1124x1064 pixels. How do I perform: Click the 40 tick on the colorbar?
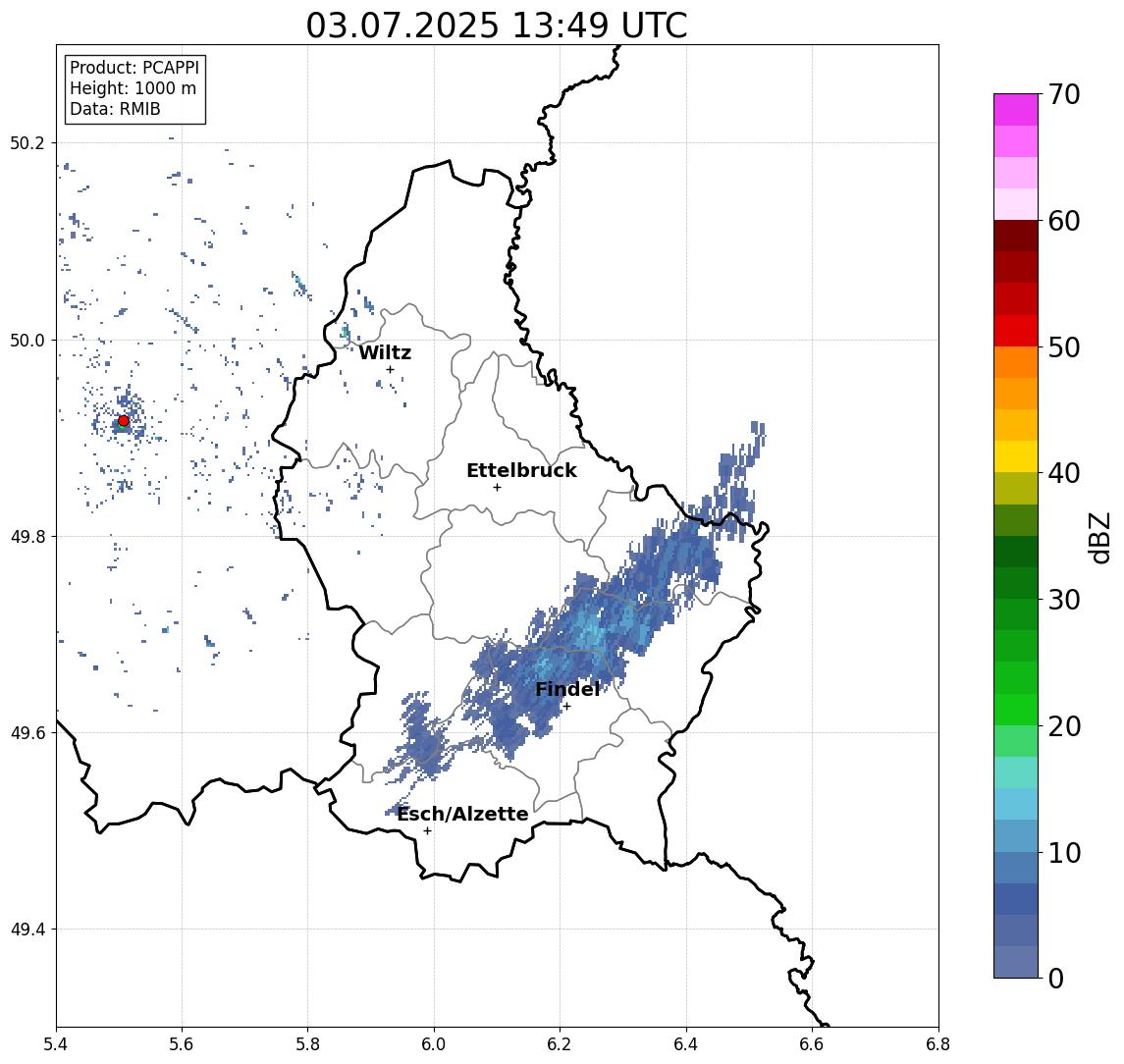coord(1064,473)
